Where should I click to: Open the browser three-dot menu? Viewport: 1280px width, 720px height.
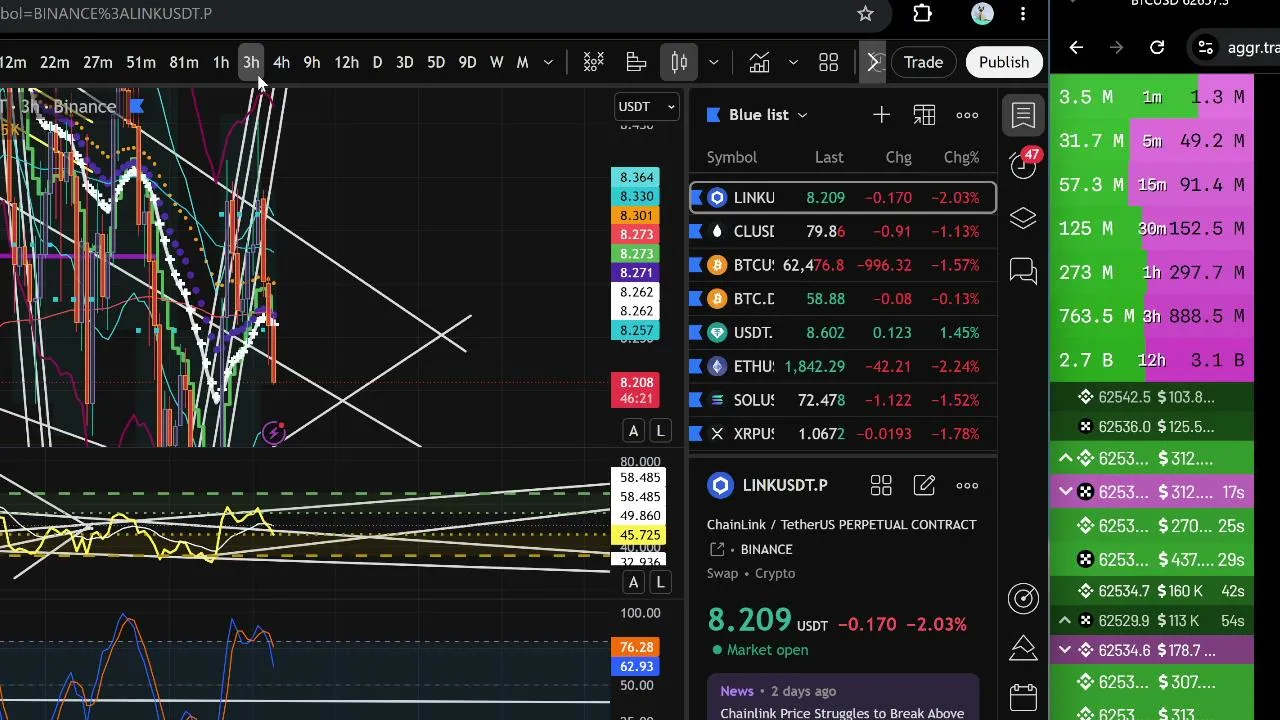point(1023,14)
